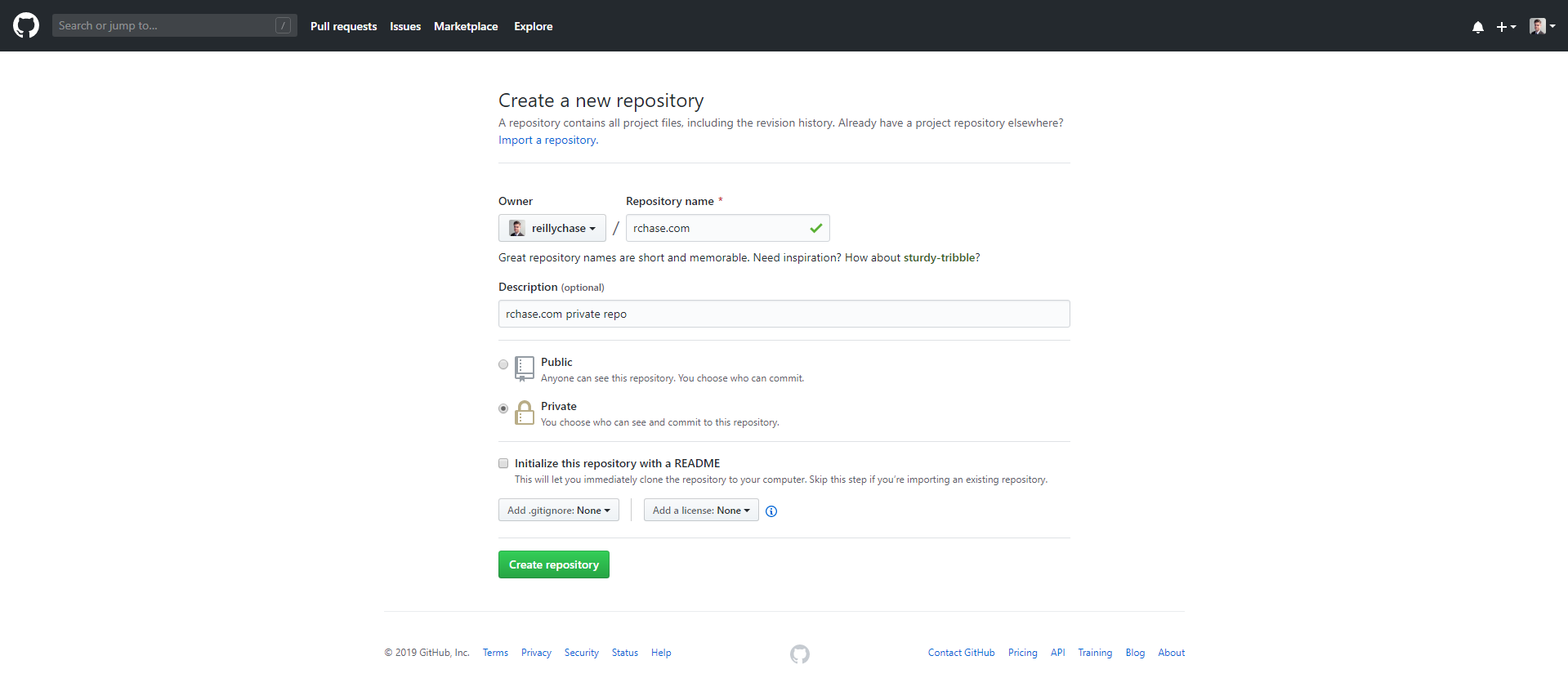Open the plus create-new menu
The image size is (1568, 687).
tap(1506, 27)
